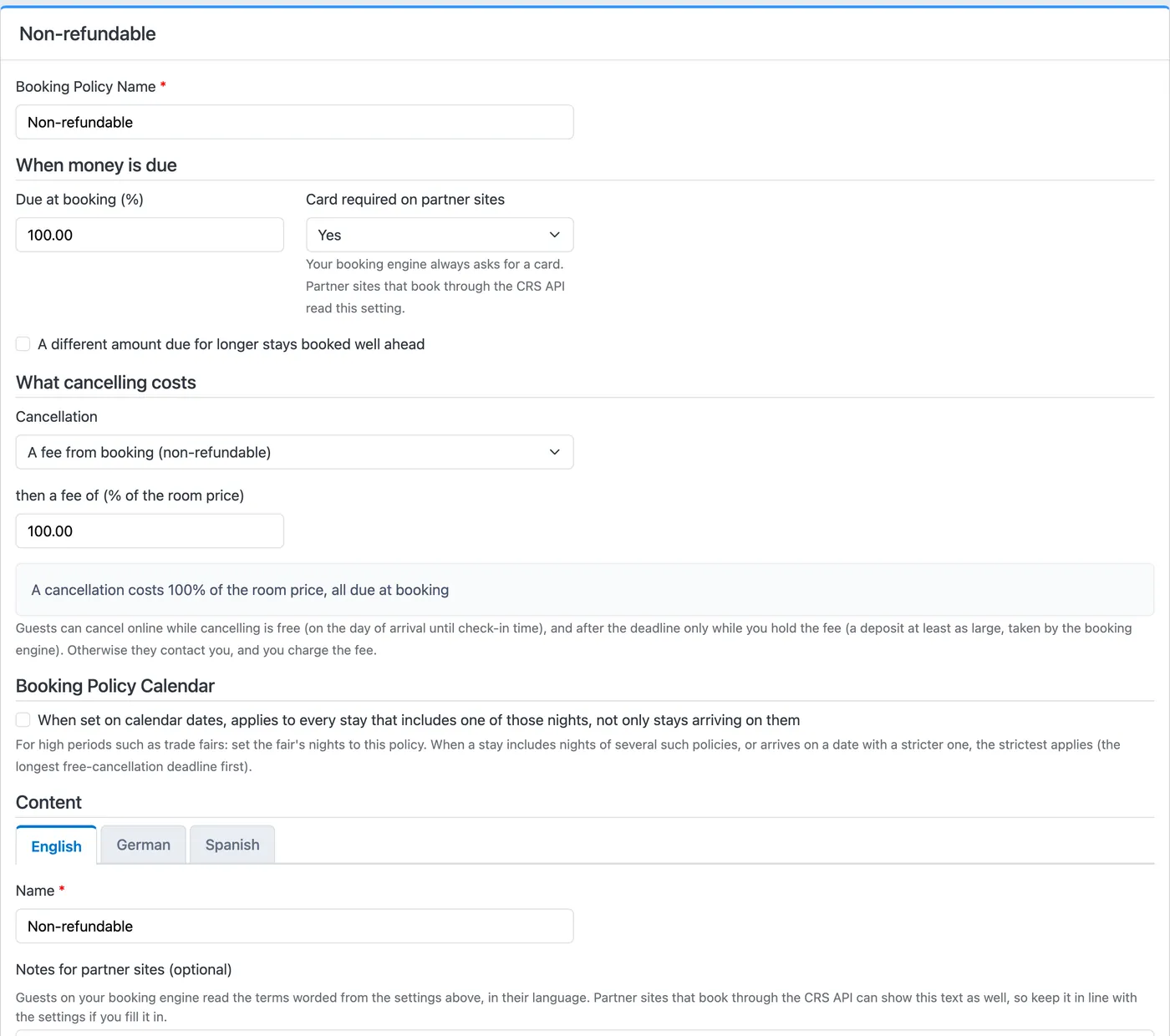This screenshot has width=1170, height=1036.
Task: Open the Card required on partner sites dropdown
Action: (x=440, y=235)
